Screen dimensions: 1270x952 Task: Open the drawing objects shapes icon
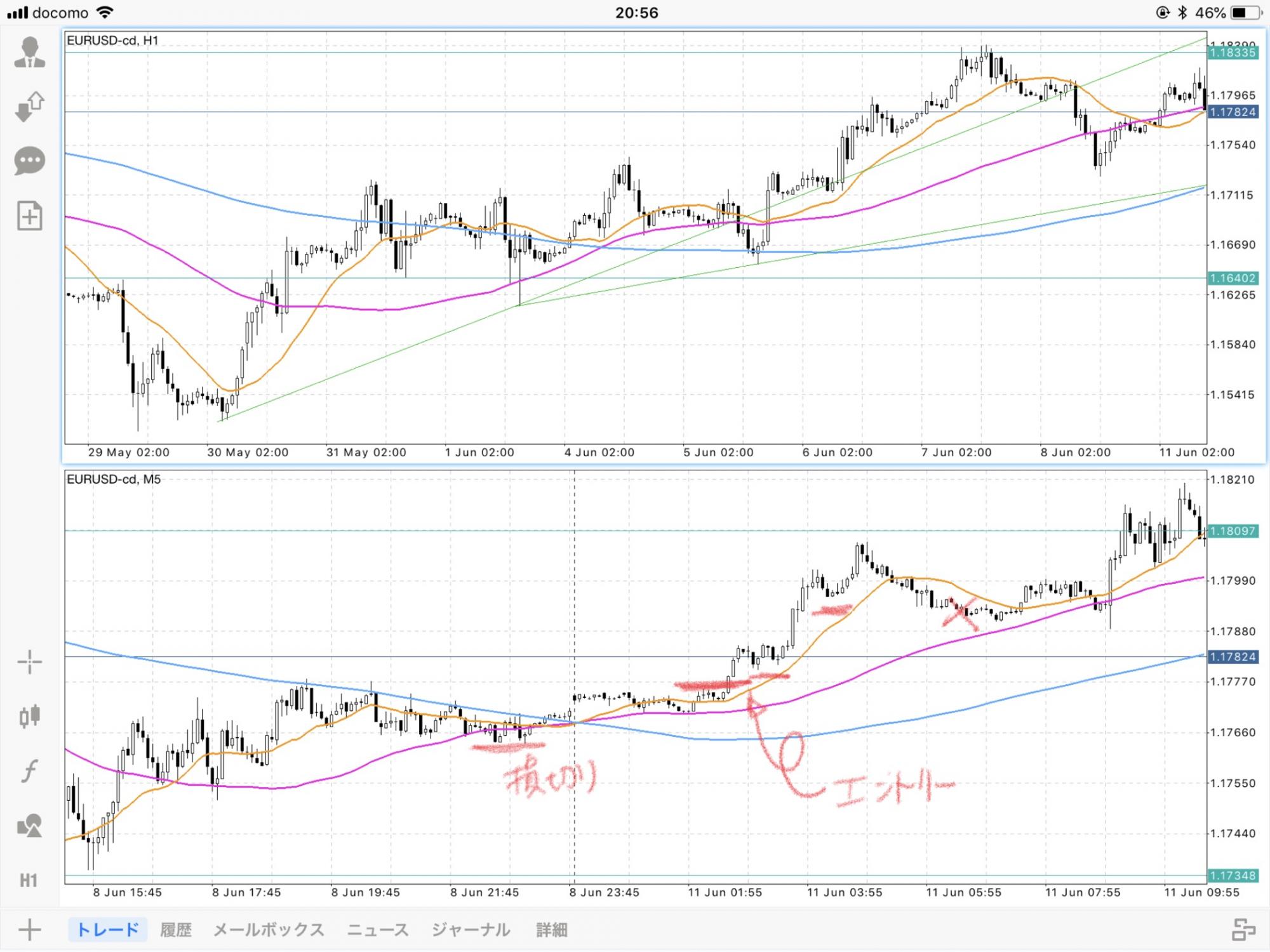tap(29, 826)
